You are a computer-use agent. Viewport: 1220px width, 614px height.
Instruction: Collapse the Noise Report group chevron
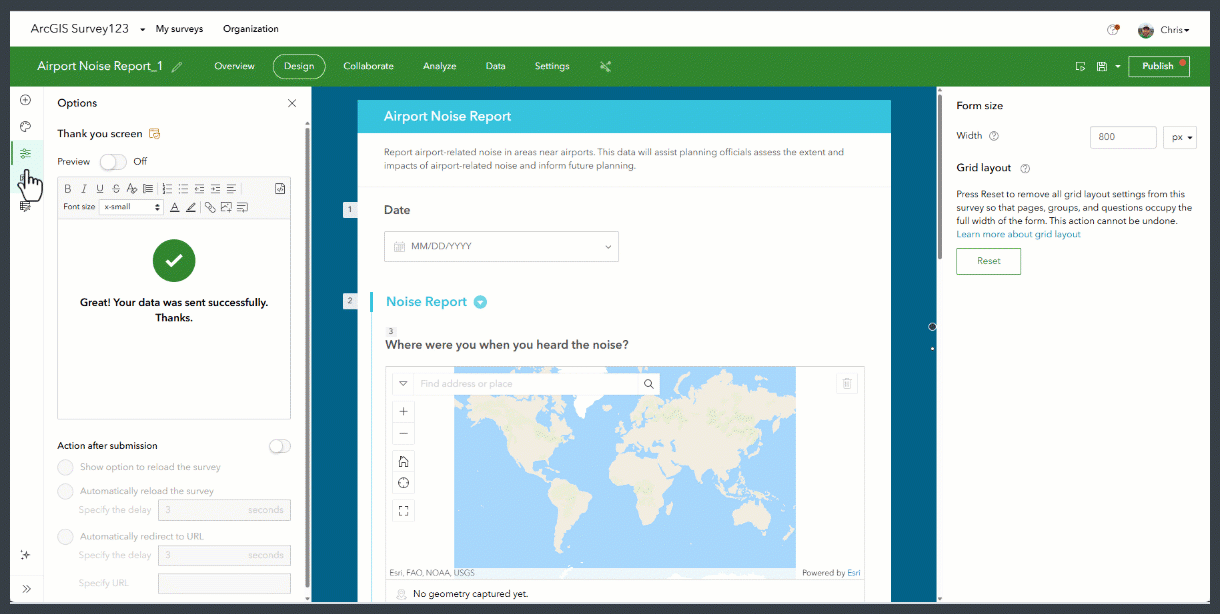tap(481, 301)
